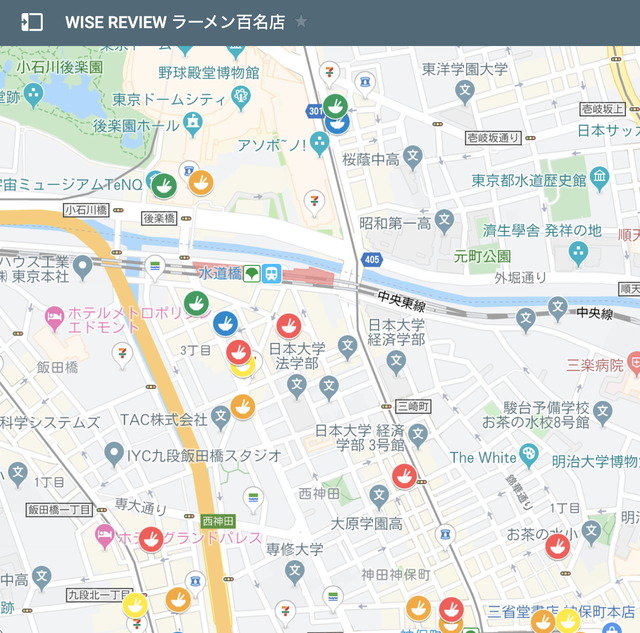Click the 小石川後楽園 park label
The height and width of the screenshot is (633, 640).
pyautogui.click(x=60, y=67)
